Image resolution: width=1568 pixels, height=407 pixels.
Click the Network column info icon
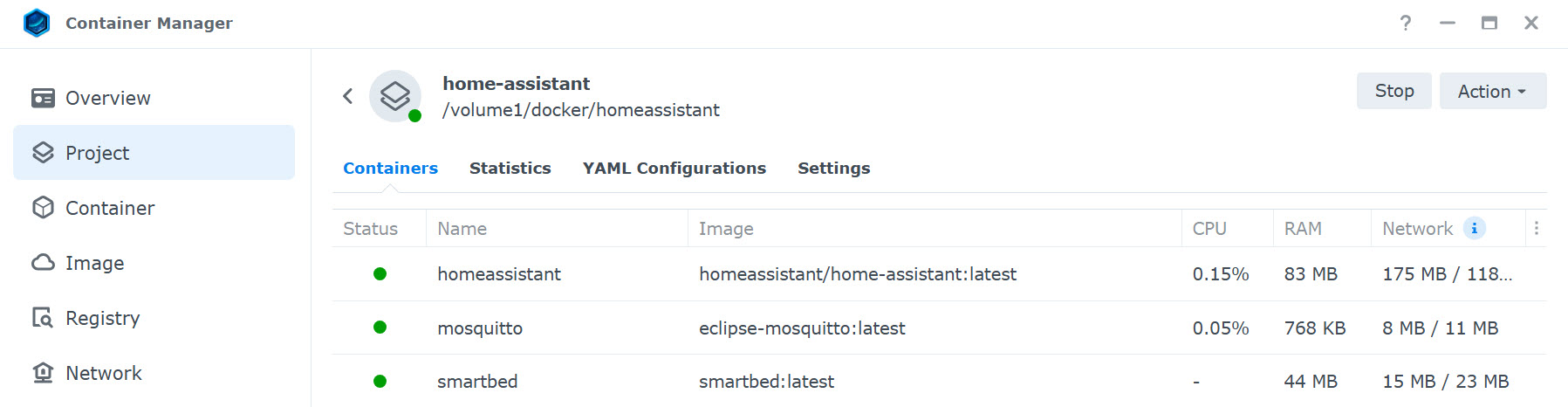click(1475, 228)
